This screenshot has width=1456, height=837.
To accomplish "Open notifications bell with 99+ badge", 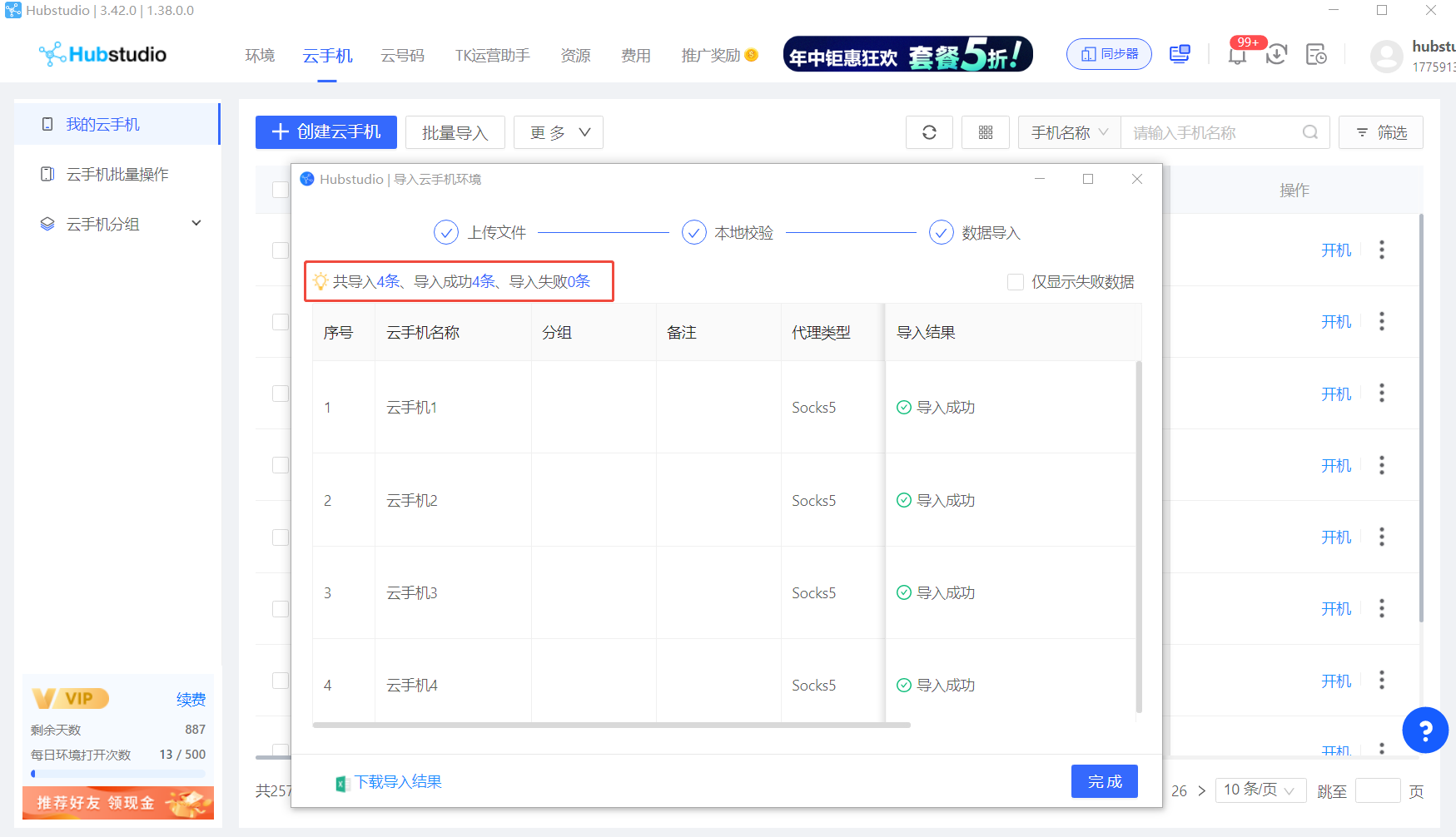I will (1238, 55).
